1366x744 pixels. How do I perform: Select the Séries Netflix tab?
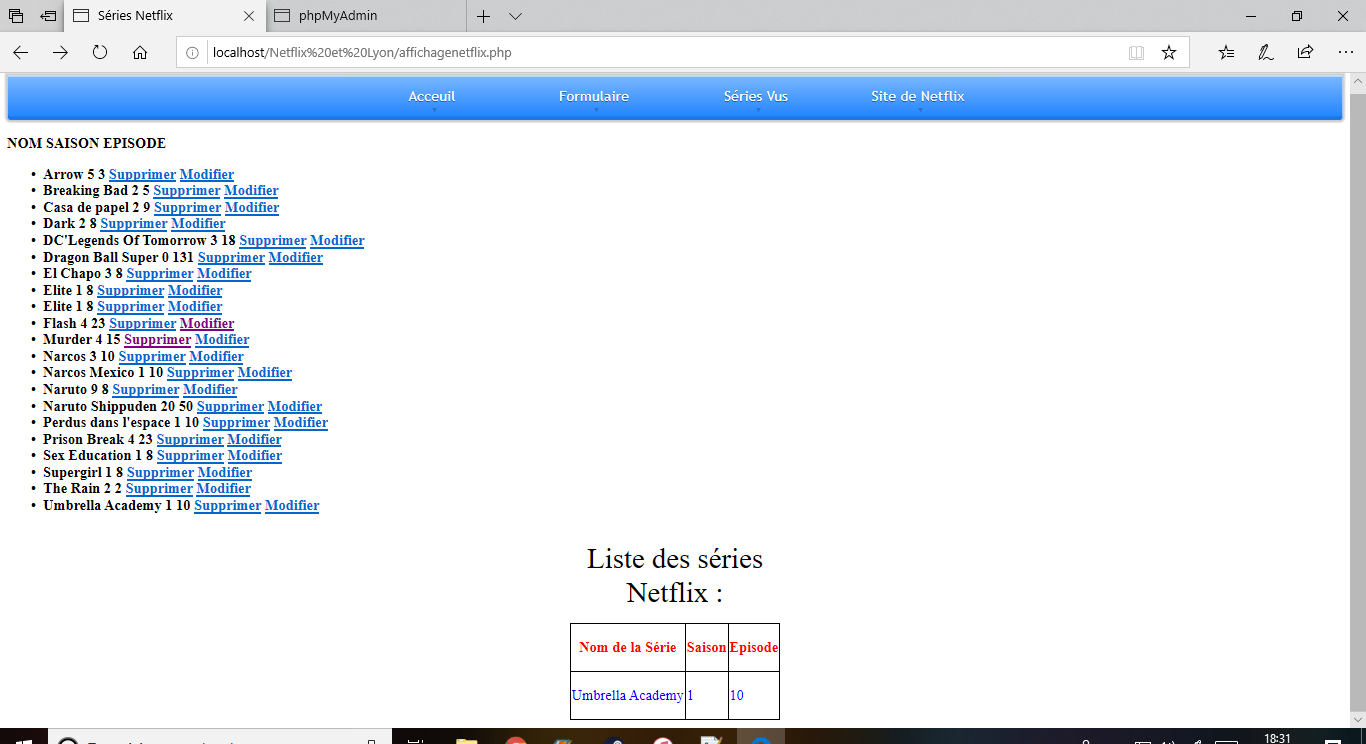click(165, 16)
